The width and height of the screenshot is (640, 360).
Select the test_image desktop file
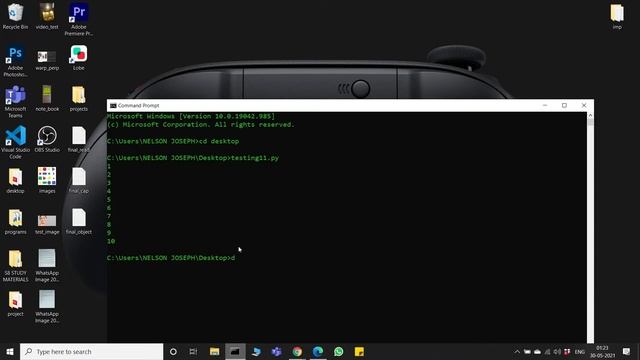(x=47, y=223)
